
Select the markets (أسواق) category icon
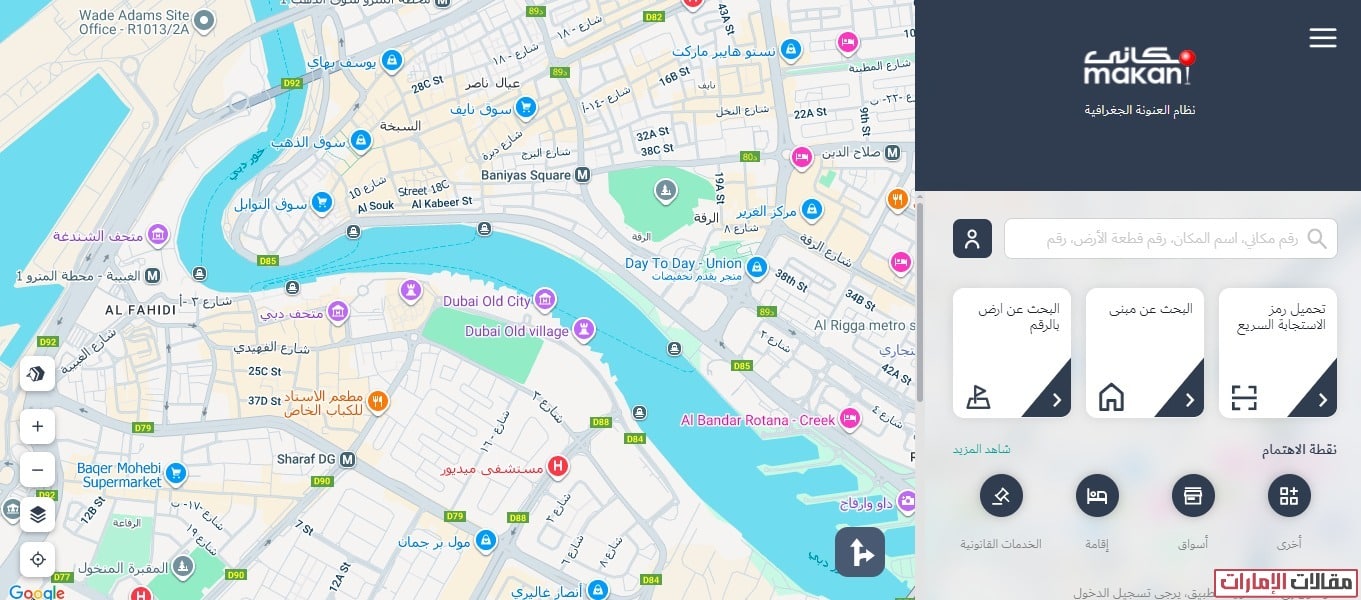pyautogui.click(x=1193, y=495)
